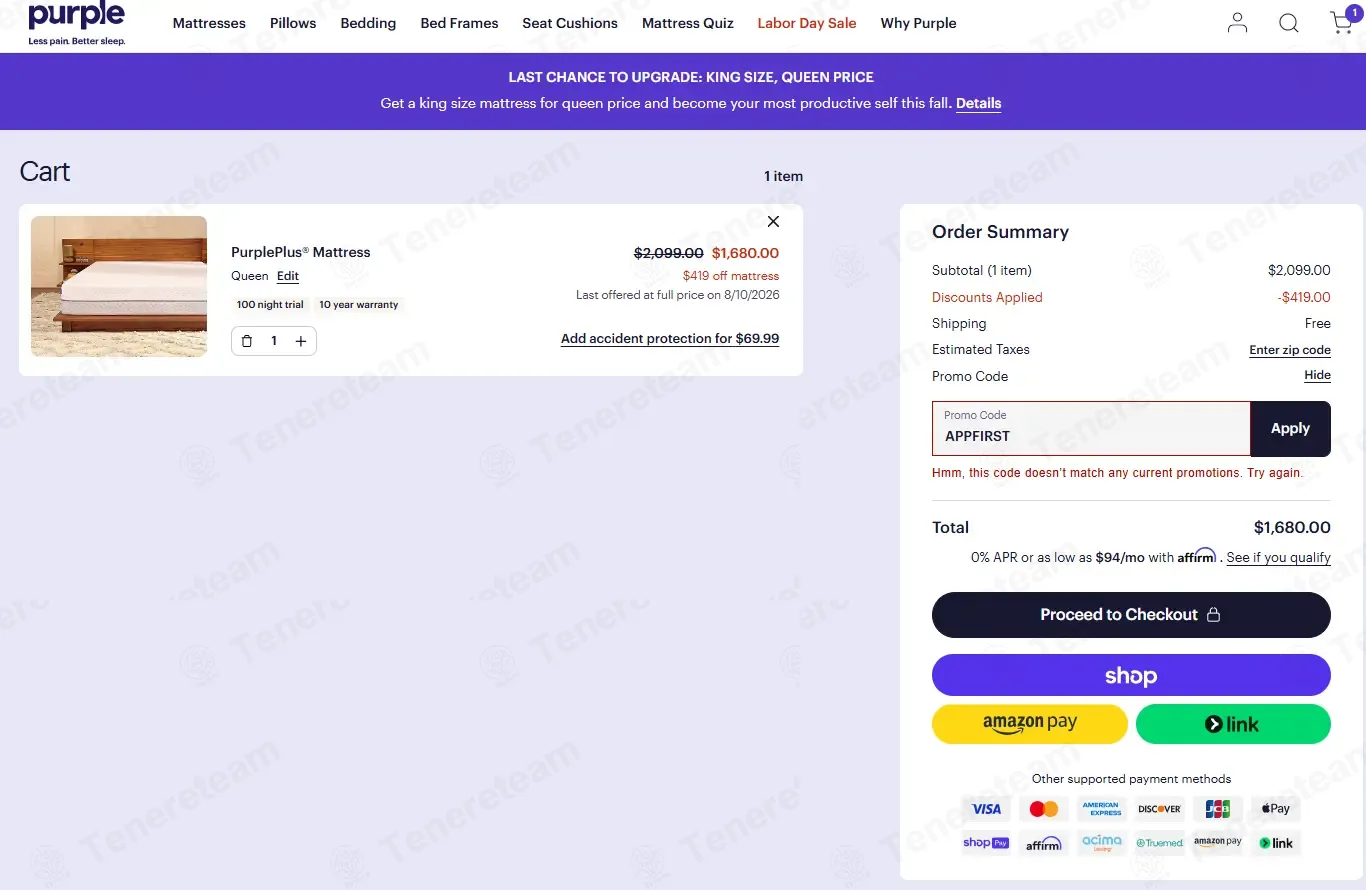The width and height of the screenshot is (1366, 890).
Task: Open the search magnifier icon
Action: [x=1289, y=23]
